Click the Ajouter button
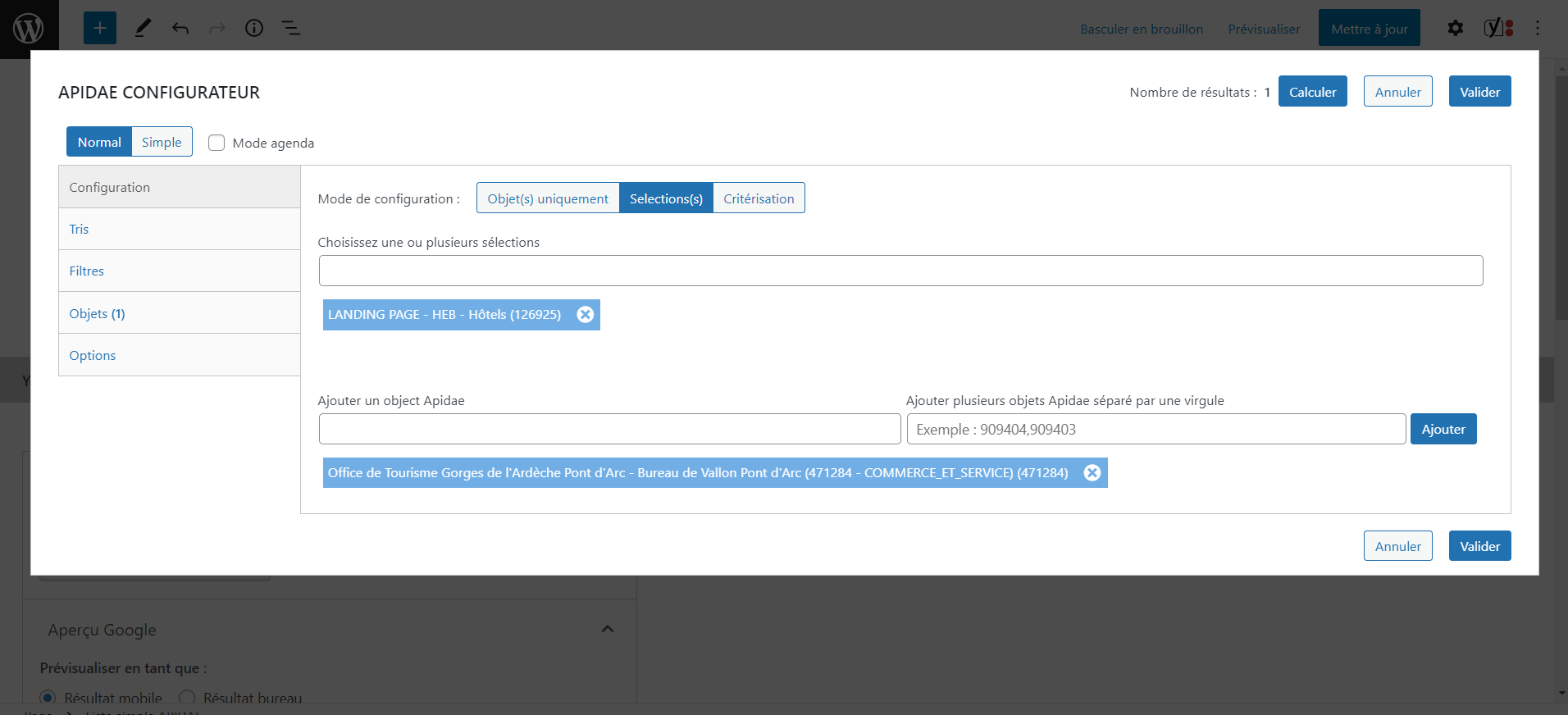 point(1443,429)
